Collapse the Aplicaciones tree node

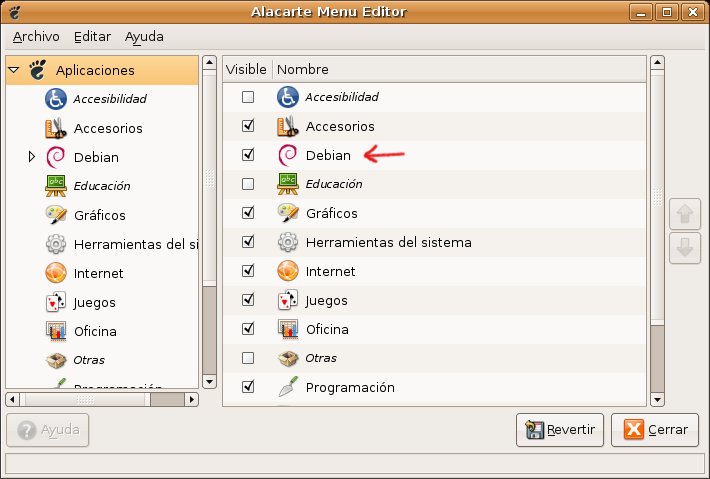pyautogui.click(x=14, y=70)
